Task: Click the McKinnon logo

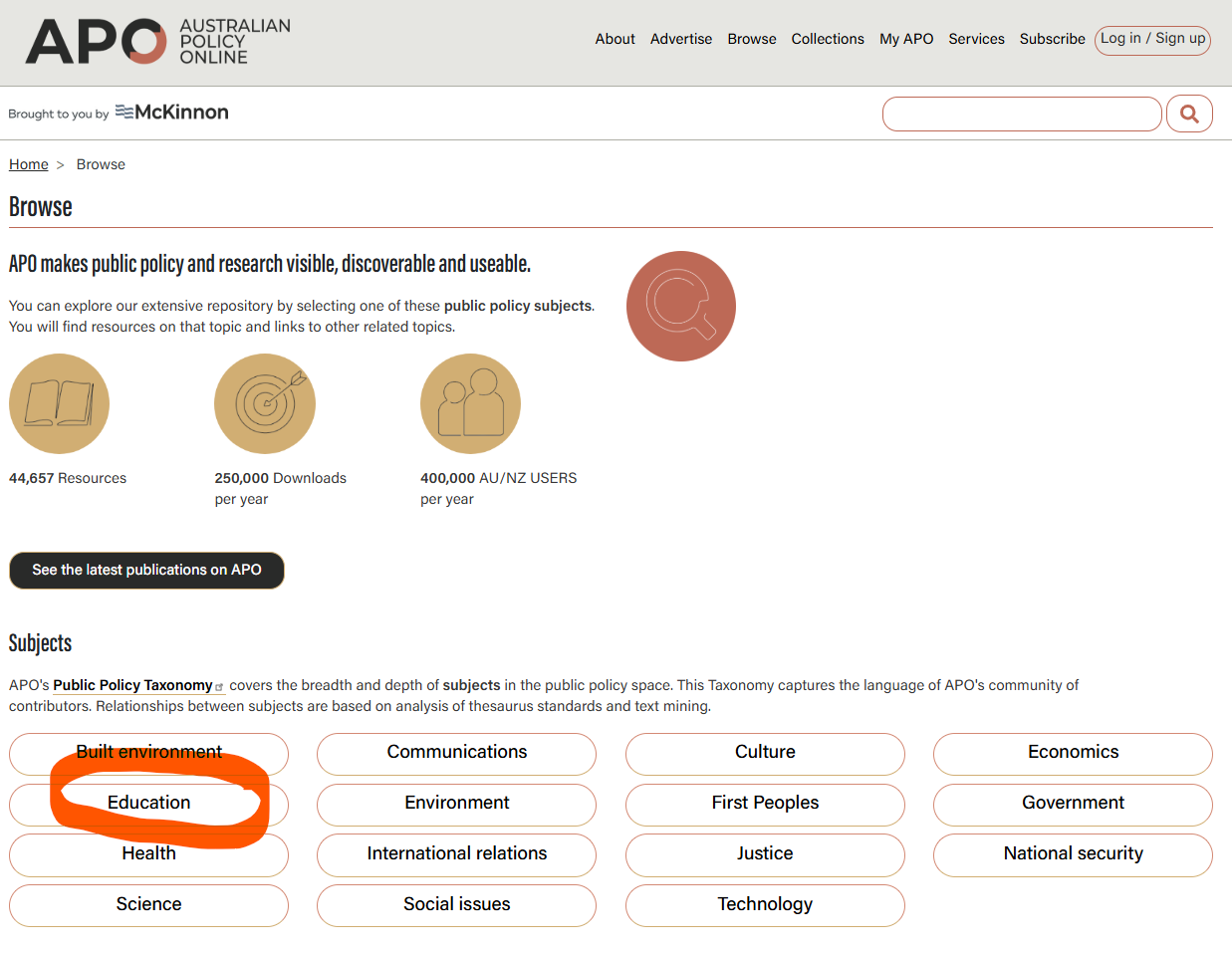Action: tap(171, 113)
